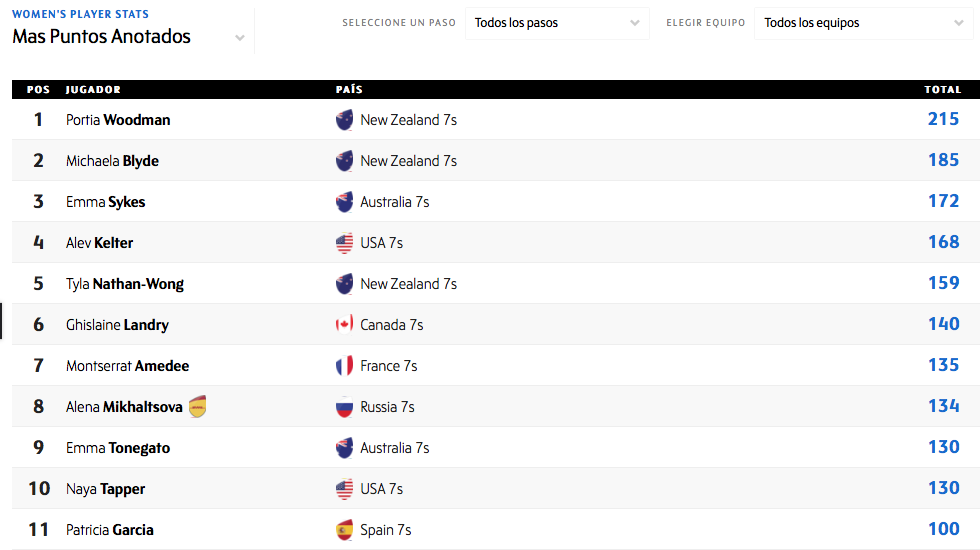Click Emma Tonegato's total of 130
Image resolution: width=980 pixels, height=550 pixels.
943,447
